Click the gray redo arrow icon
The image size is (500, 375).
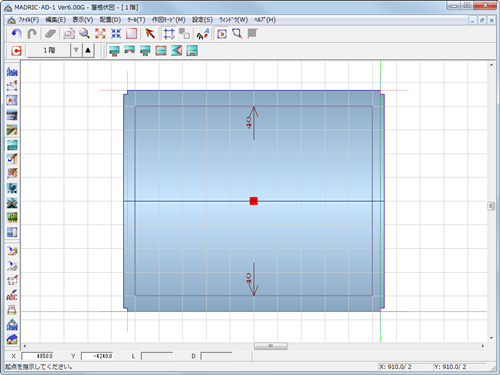(32, 34)
